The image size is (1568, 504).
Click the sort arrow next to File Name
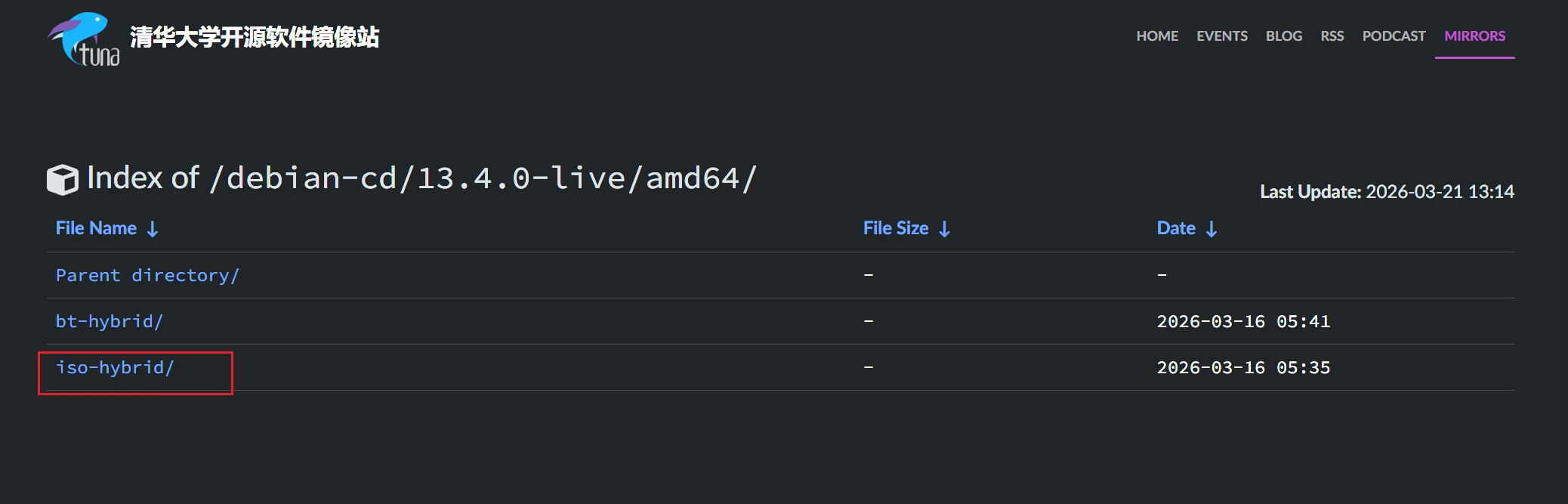pyautogui.click(x=153, y=229)
